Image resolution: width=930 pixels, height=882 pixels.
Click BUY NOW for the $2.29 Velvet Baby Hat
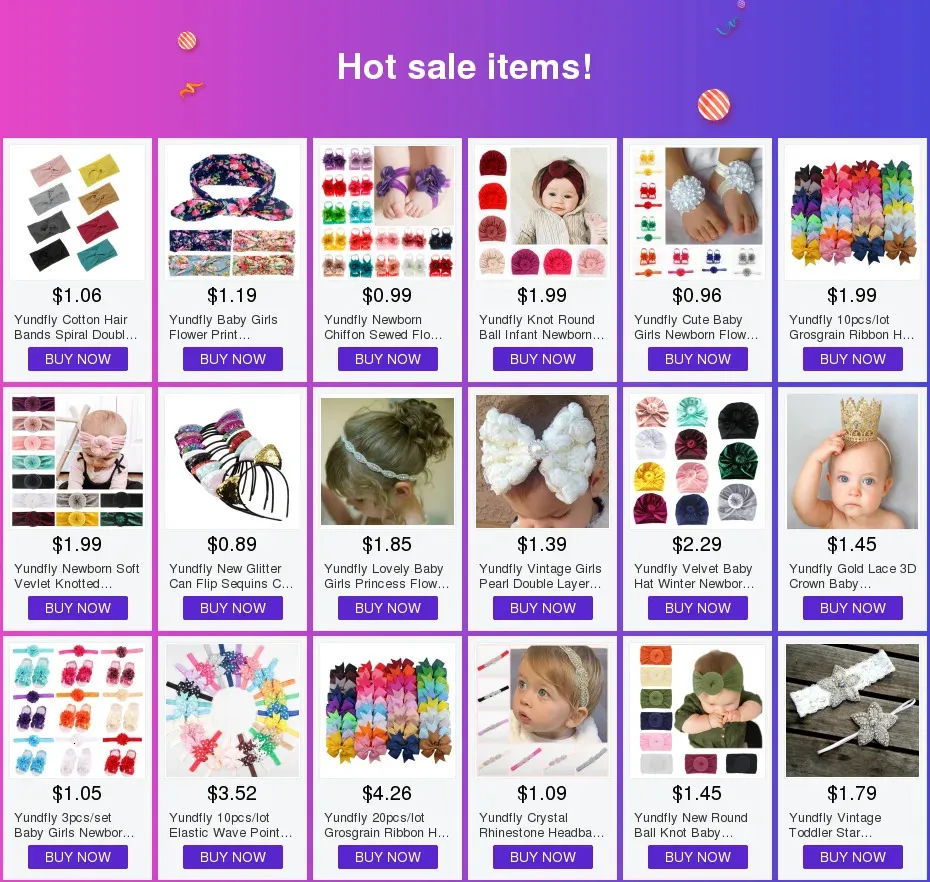tap(698, 608)
